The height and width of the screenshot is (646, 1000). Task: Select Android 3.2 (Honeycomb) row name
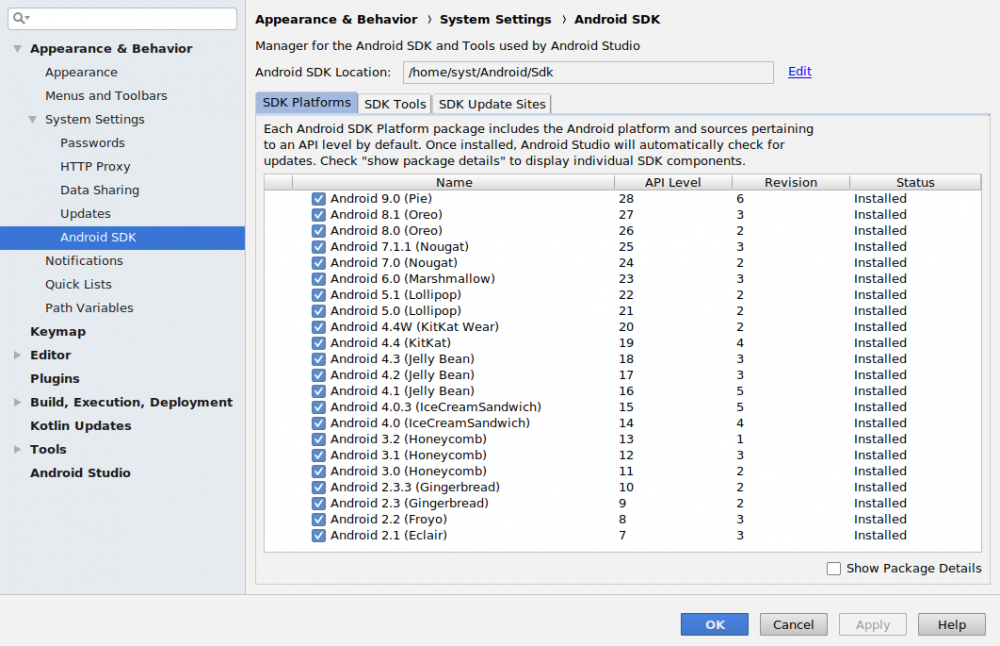pyautogui.click(x=408, y=439)
